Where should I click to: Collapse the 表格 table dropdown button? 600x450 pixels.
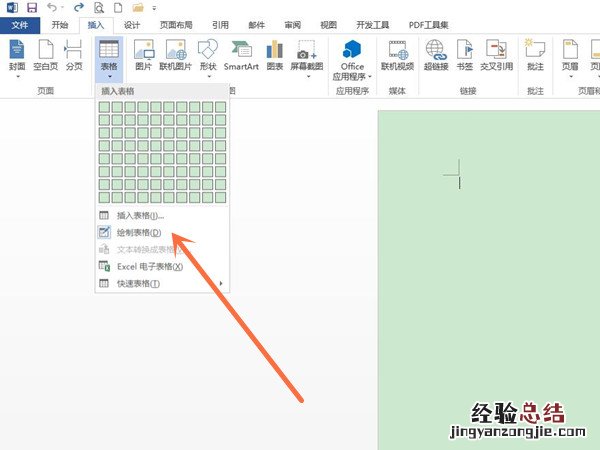[109, 59]
